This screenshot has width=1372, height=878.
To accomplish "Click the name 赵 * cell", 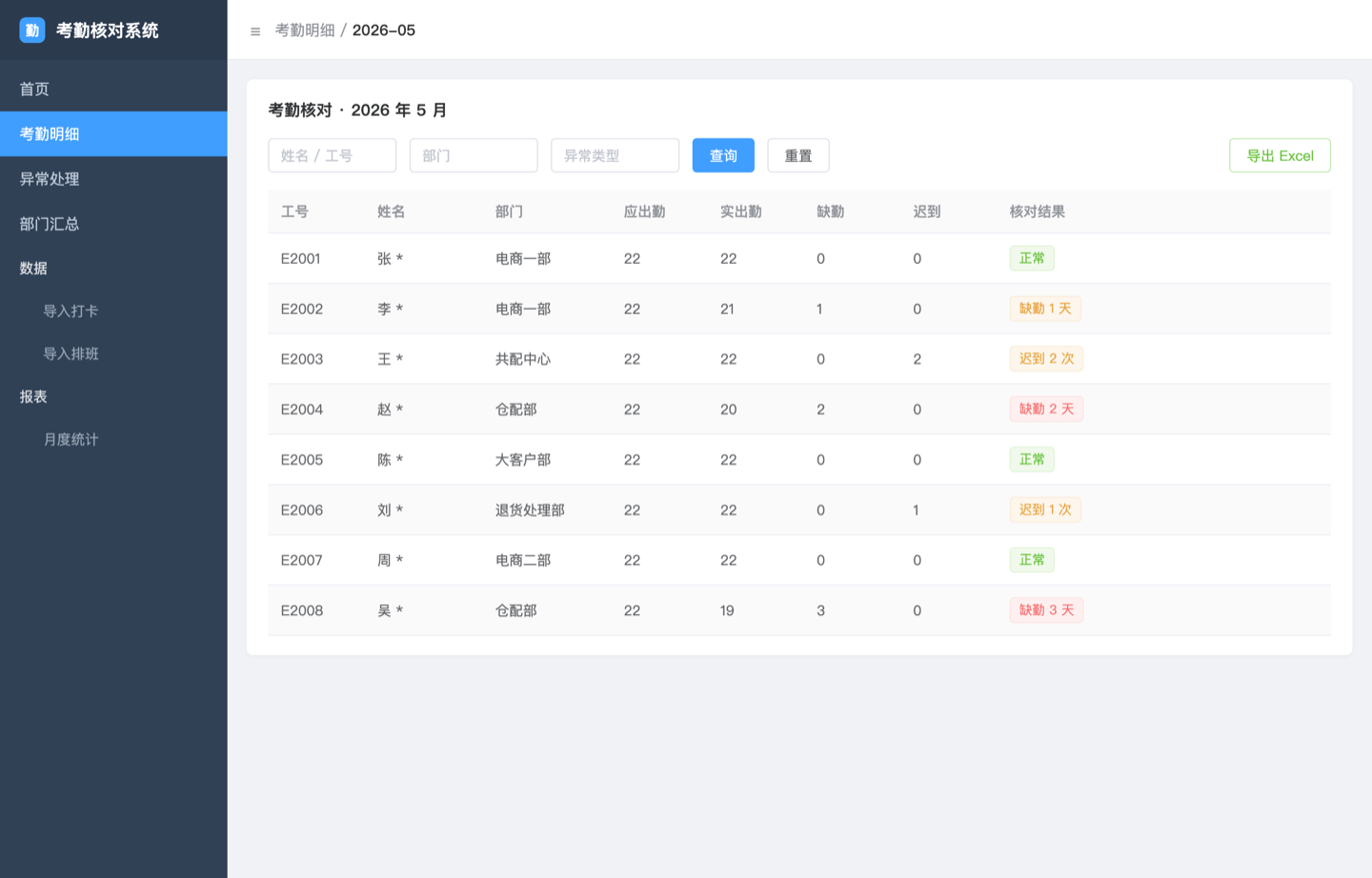I will (391, 409).
